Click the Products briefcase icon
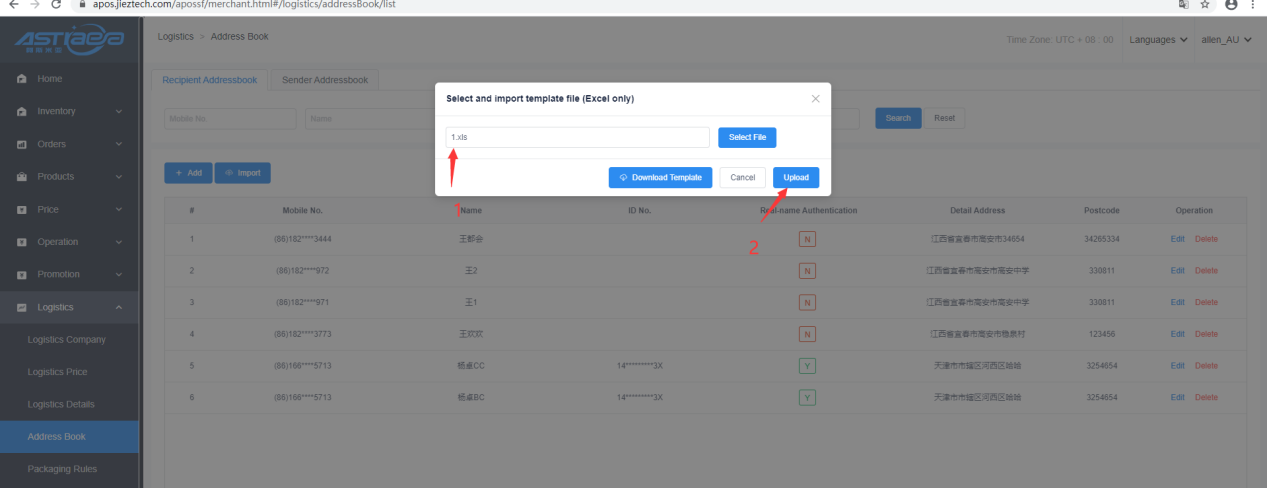The width and height of the screenshot is (1267, 488). (22, 177)
